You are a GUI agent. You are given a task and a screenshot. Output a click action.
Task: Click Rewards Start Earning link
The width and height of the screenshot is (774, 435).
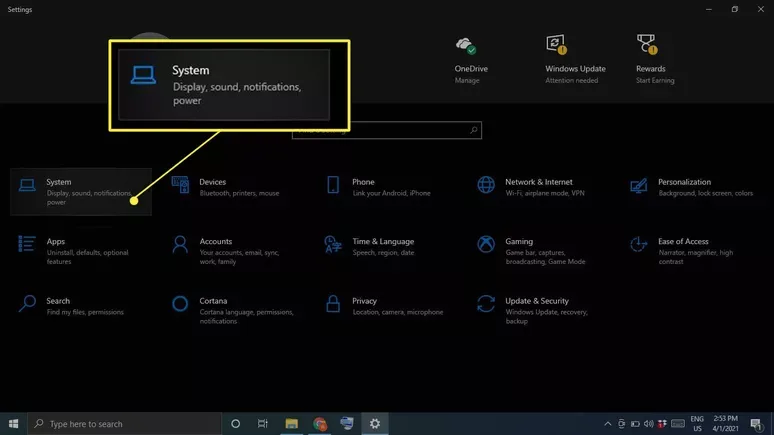click(x=655, y=80)
